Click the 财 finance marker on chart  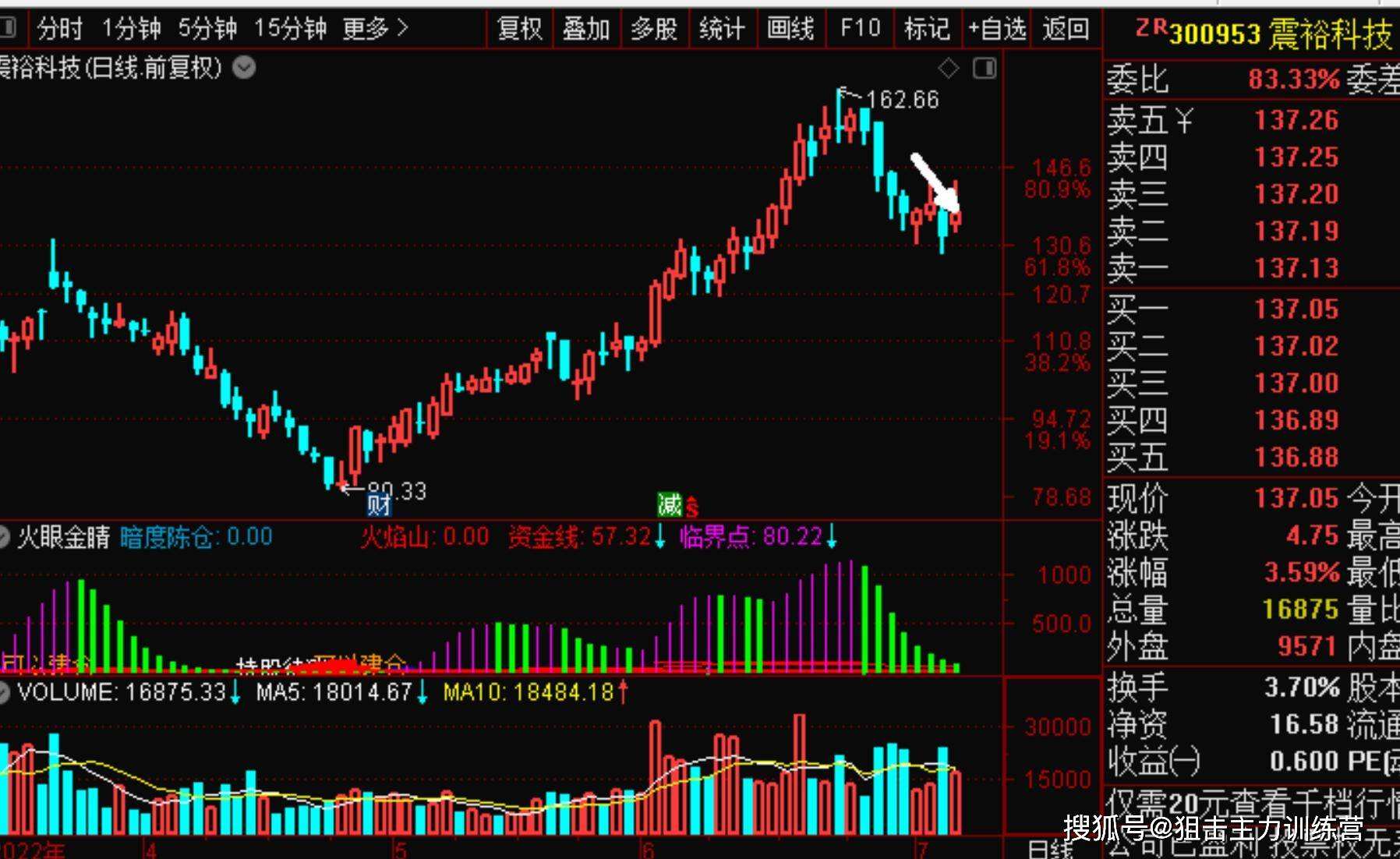coord(379,505)
